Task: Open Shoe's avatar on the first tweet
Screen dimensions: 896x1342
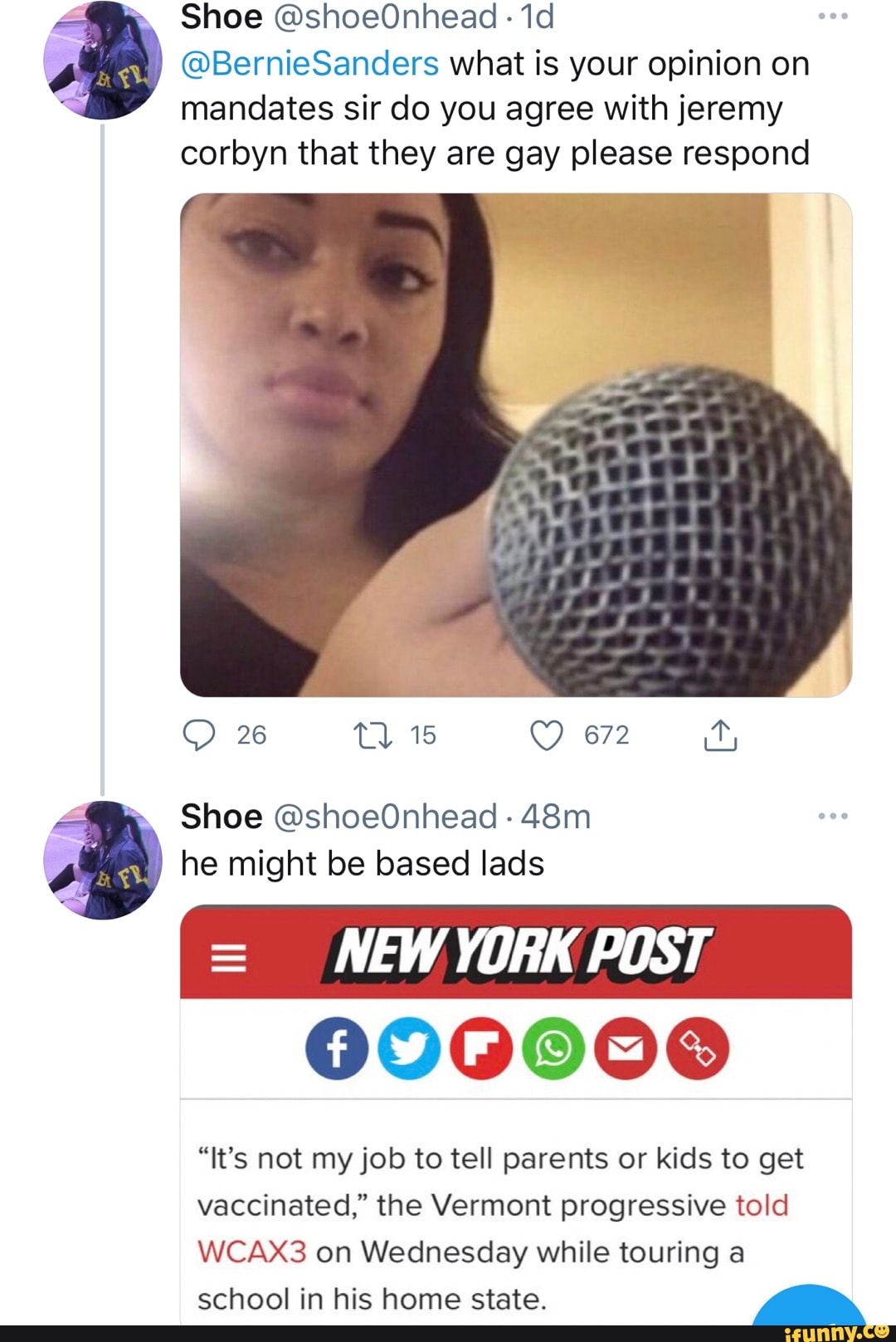Action: (x=103, y=60)
